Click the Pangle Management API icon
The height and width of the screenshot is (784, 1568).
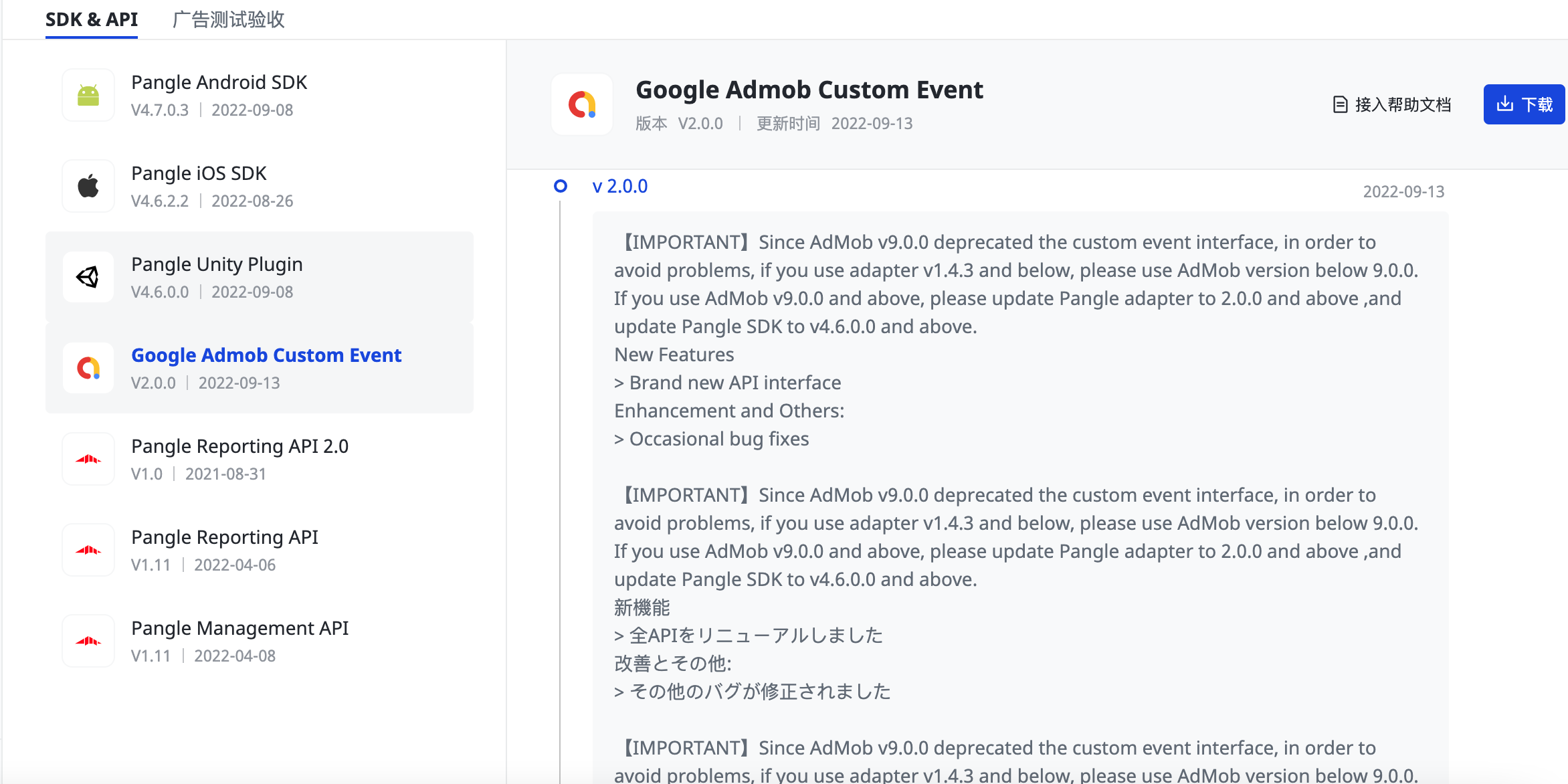tap(88, 641)
